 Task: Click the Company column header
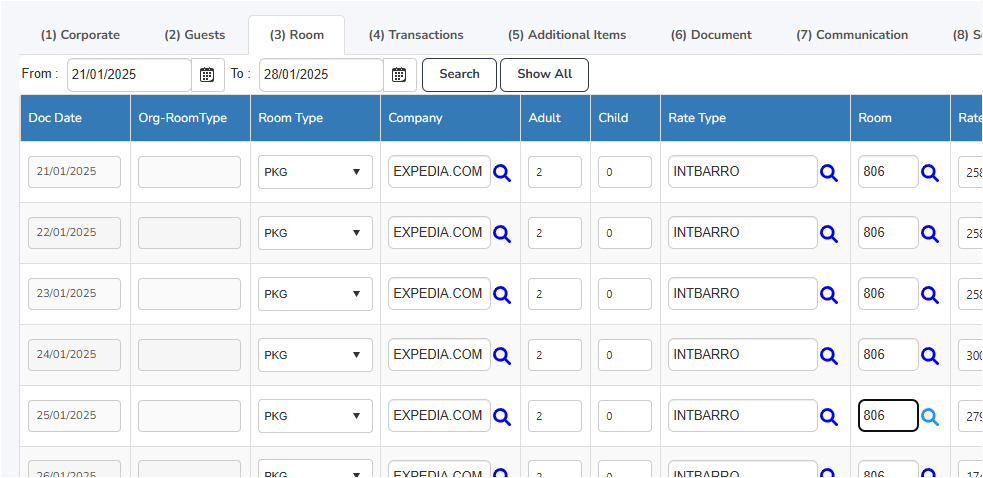(x=450, y=118)
